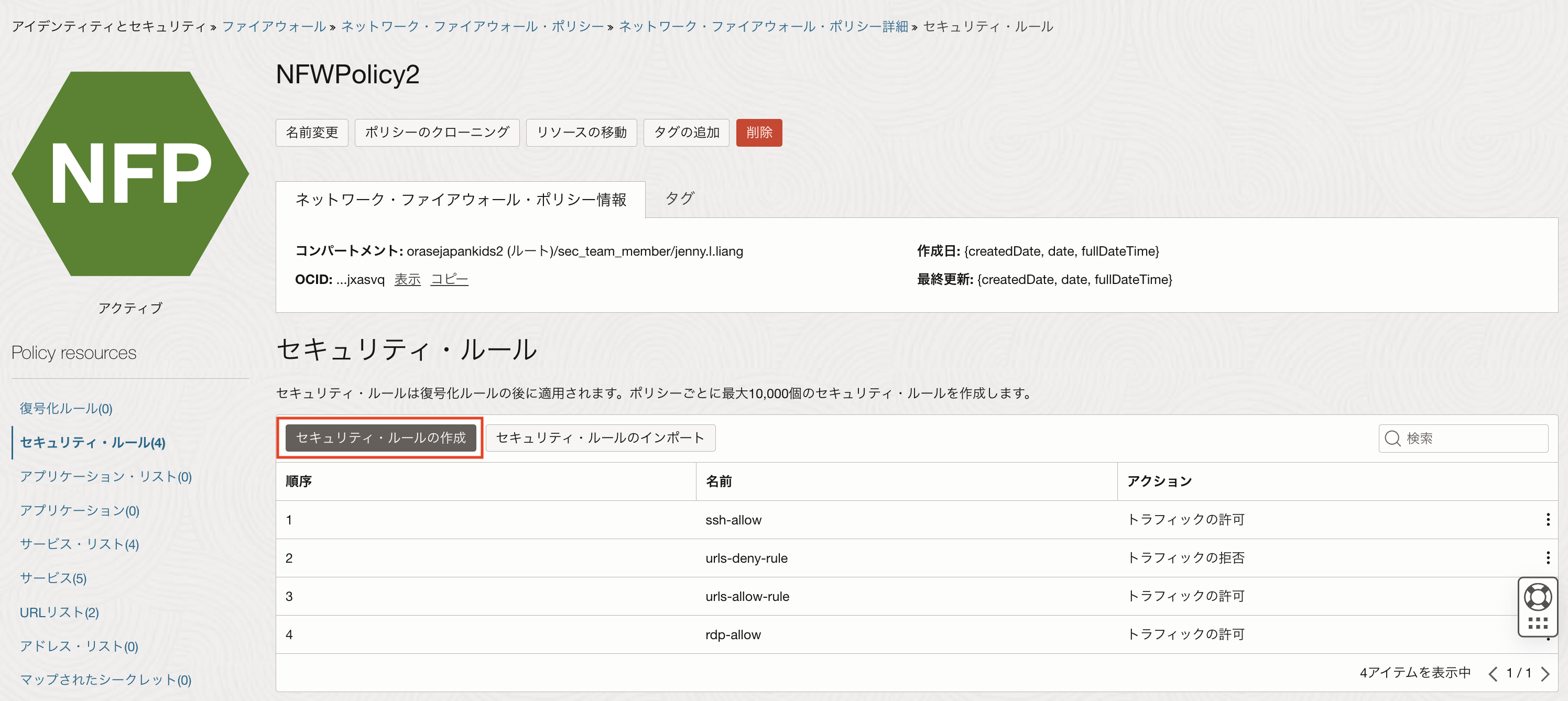Click NFWPolicy2 title heading
The width and height of the screenshot is (1568, 701).
click(x=347, y=75)
